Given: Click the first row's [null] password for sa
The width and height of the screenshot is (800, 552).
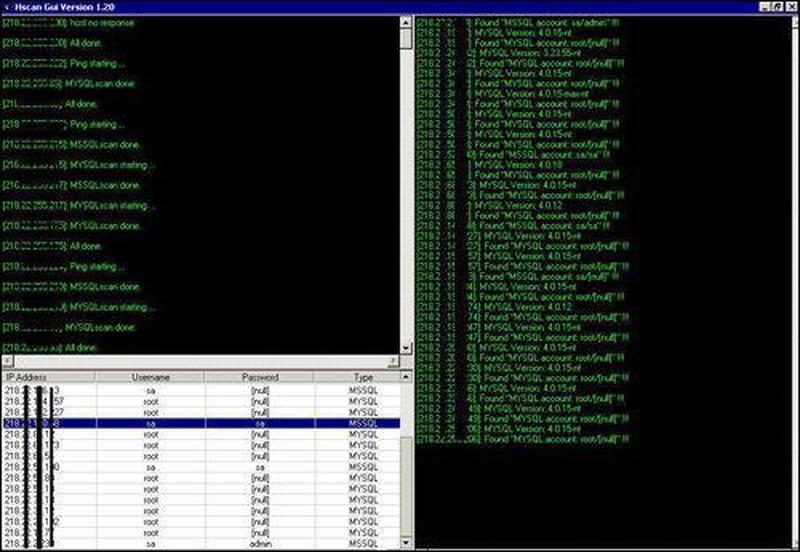Looking at the screenshot, I should (260, 391).
